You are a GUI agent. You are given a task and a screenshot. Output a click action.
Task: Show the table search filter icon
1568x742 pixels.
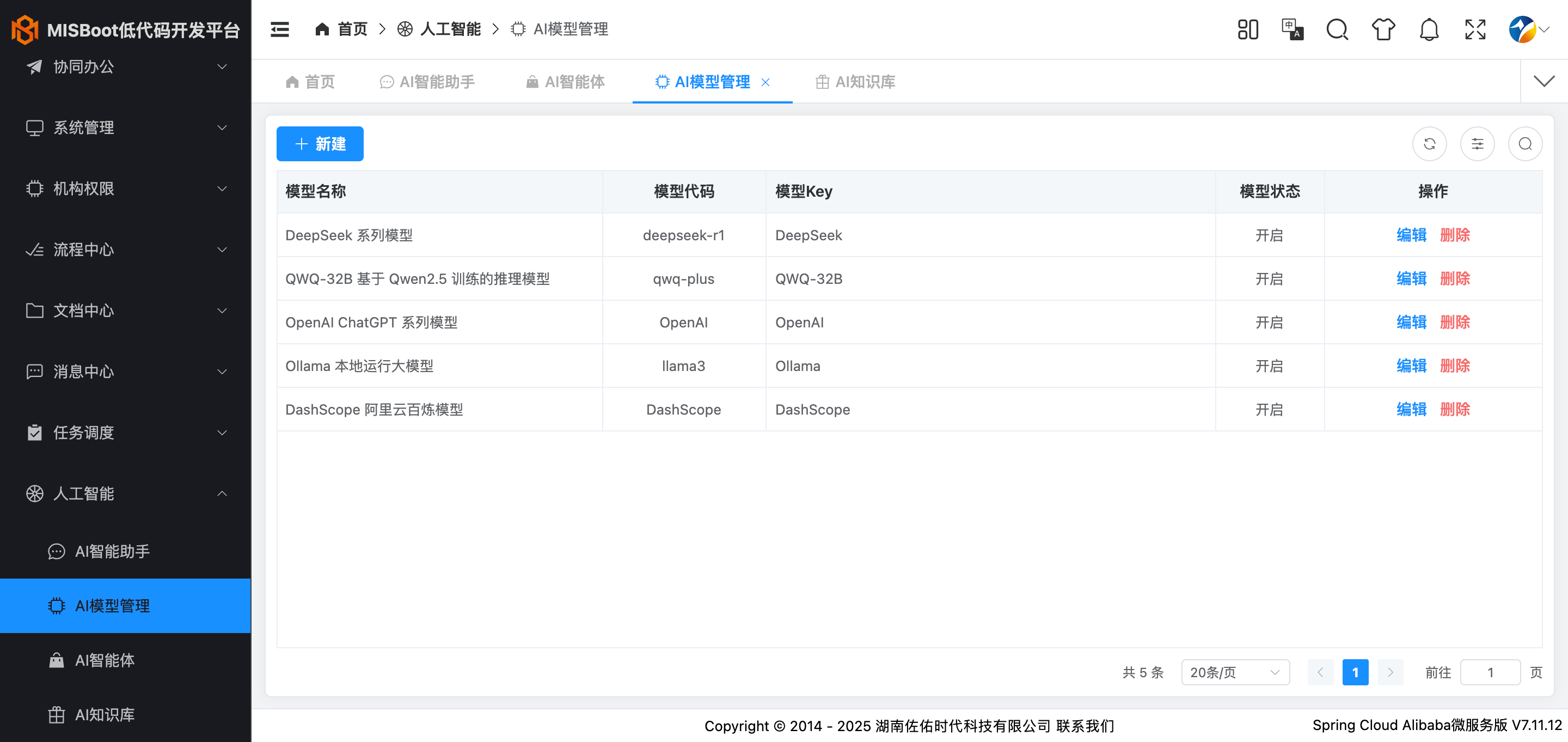tap(1525, 144)
